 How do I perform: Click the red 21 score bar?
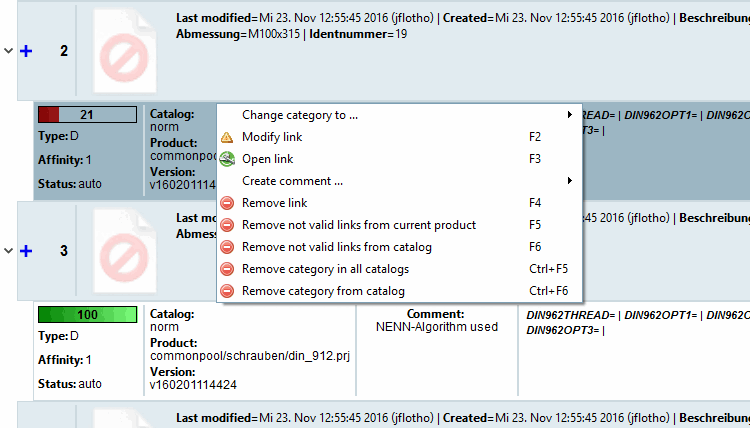pyautogui.click(x=87, y=115)
